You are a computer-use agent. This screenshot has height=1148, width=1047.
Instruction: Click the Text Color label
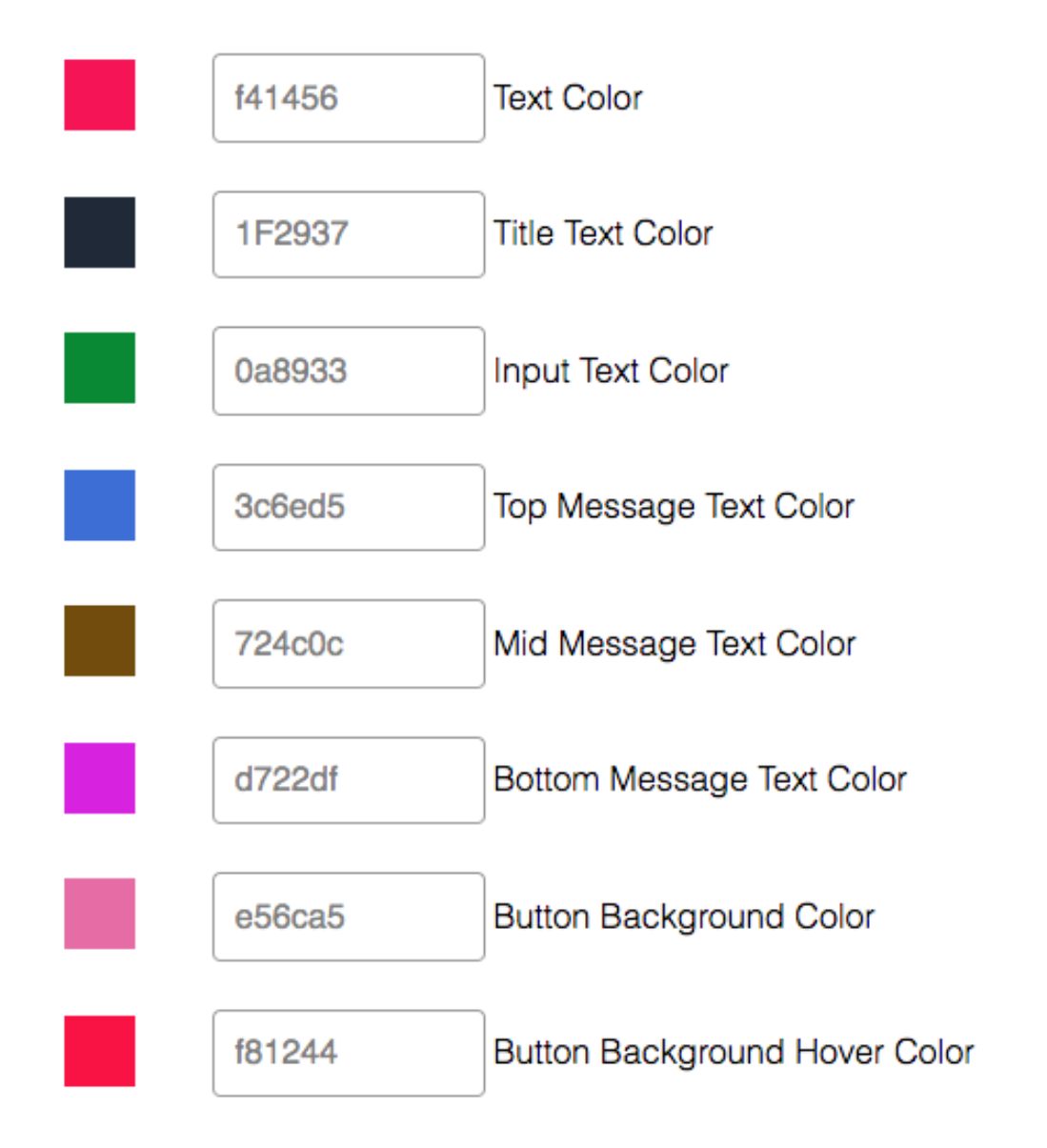tap(568, 98)
